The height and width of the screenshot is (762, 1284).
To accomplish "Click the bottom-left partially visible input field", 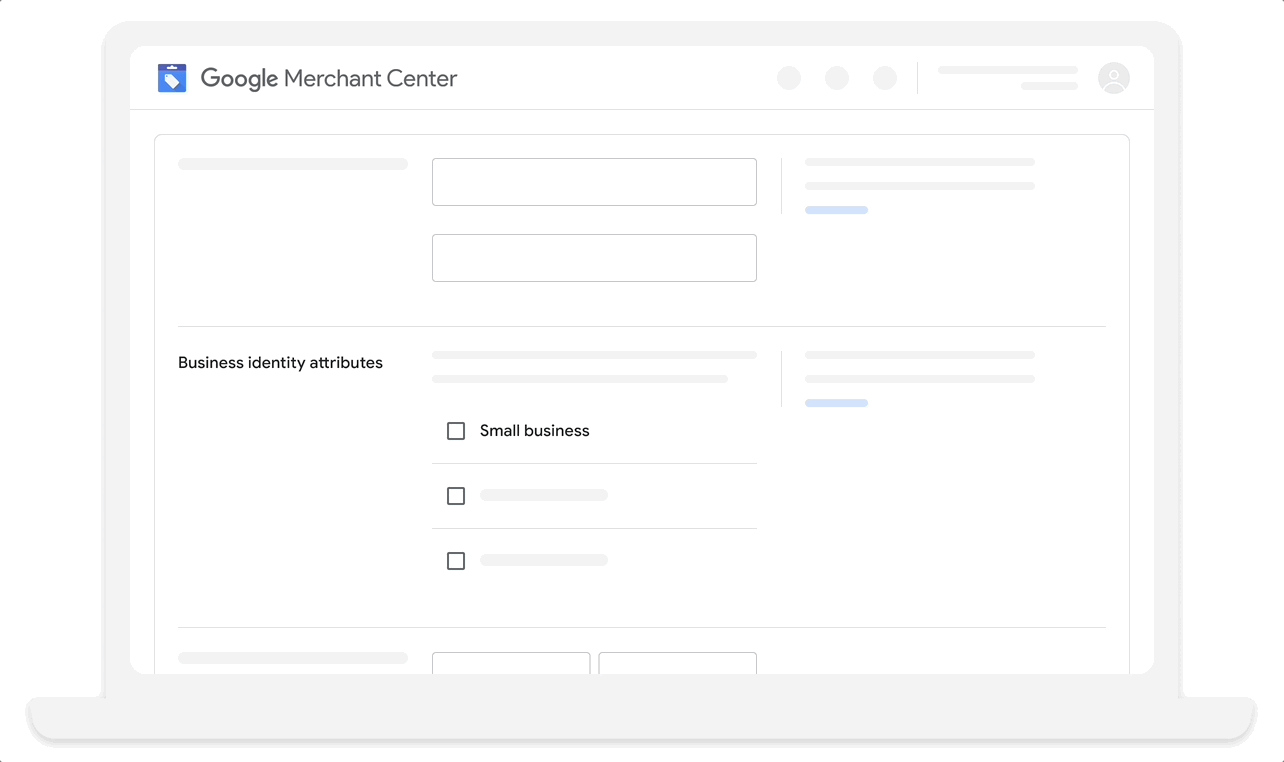I will [511, 663].
